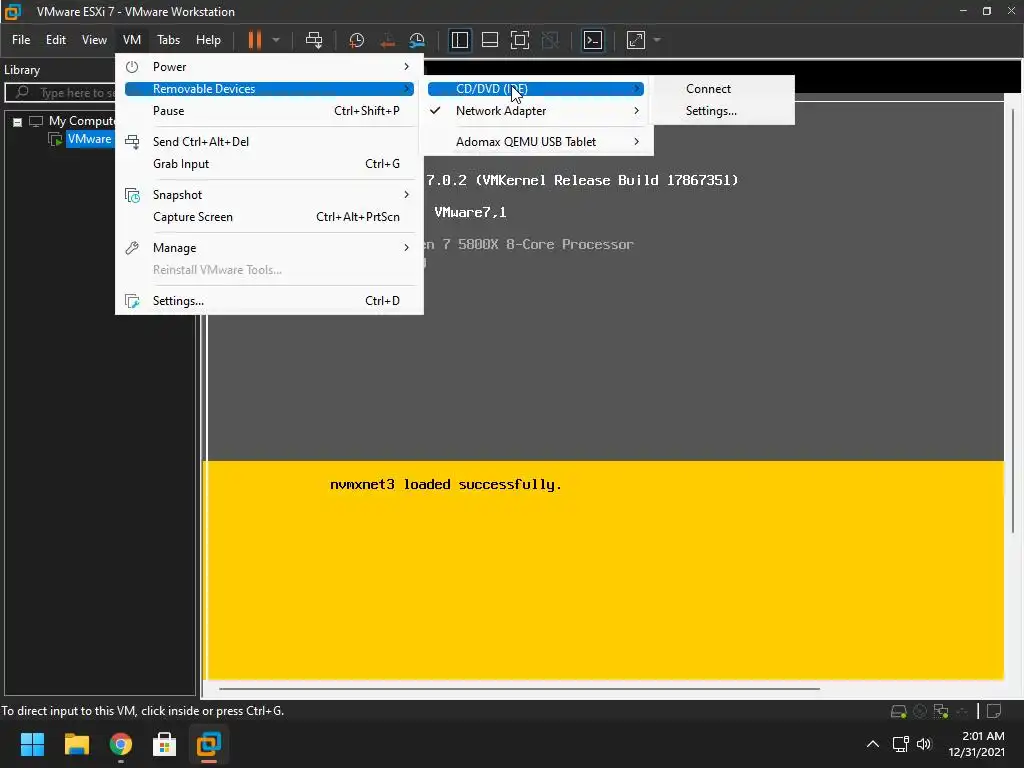Show hidden system tray icons
This screenshot has width=1024, height=768.
[872, 744]
